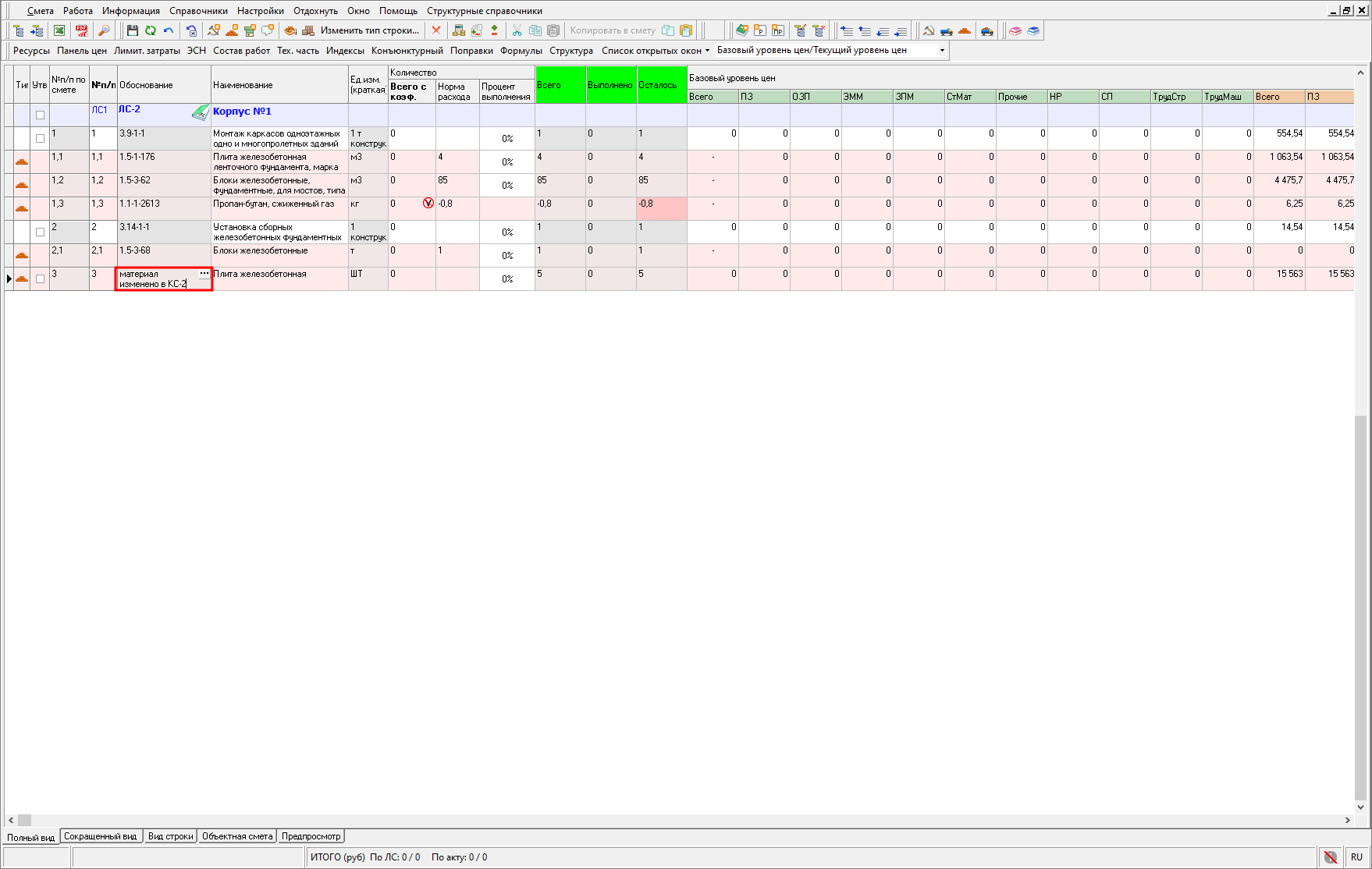1372x869 pixels.
Task: Click the scissors cut icon
Action: [517, 30]
